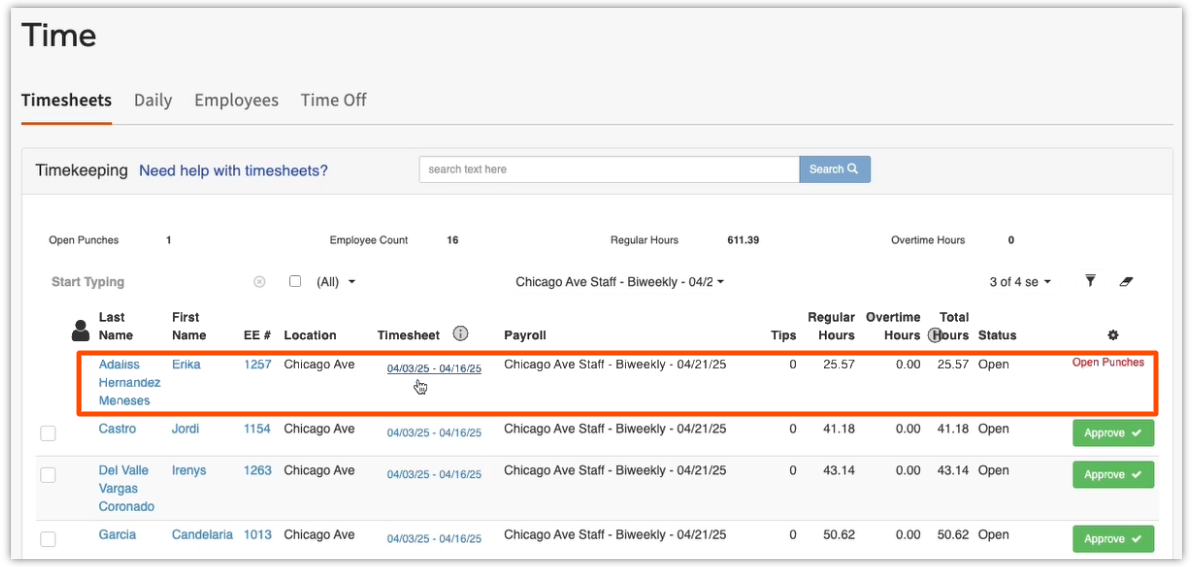Open the Time Off tab

333,100
